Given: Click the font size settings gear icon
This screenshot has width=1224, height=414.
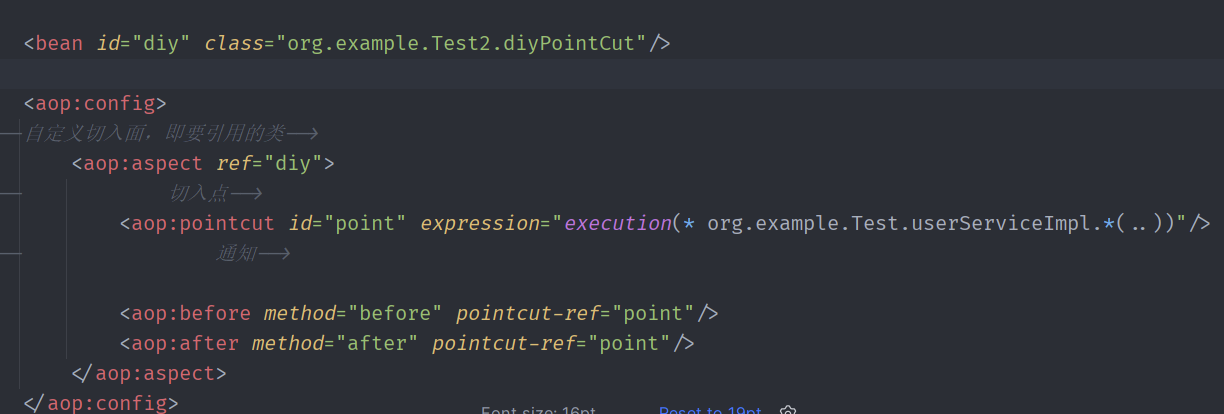Looking at the screenshot, I should click(x=788, y=411).
